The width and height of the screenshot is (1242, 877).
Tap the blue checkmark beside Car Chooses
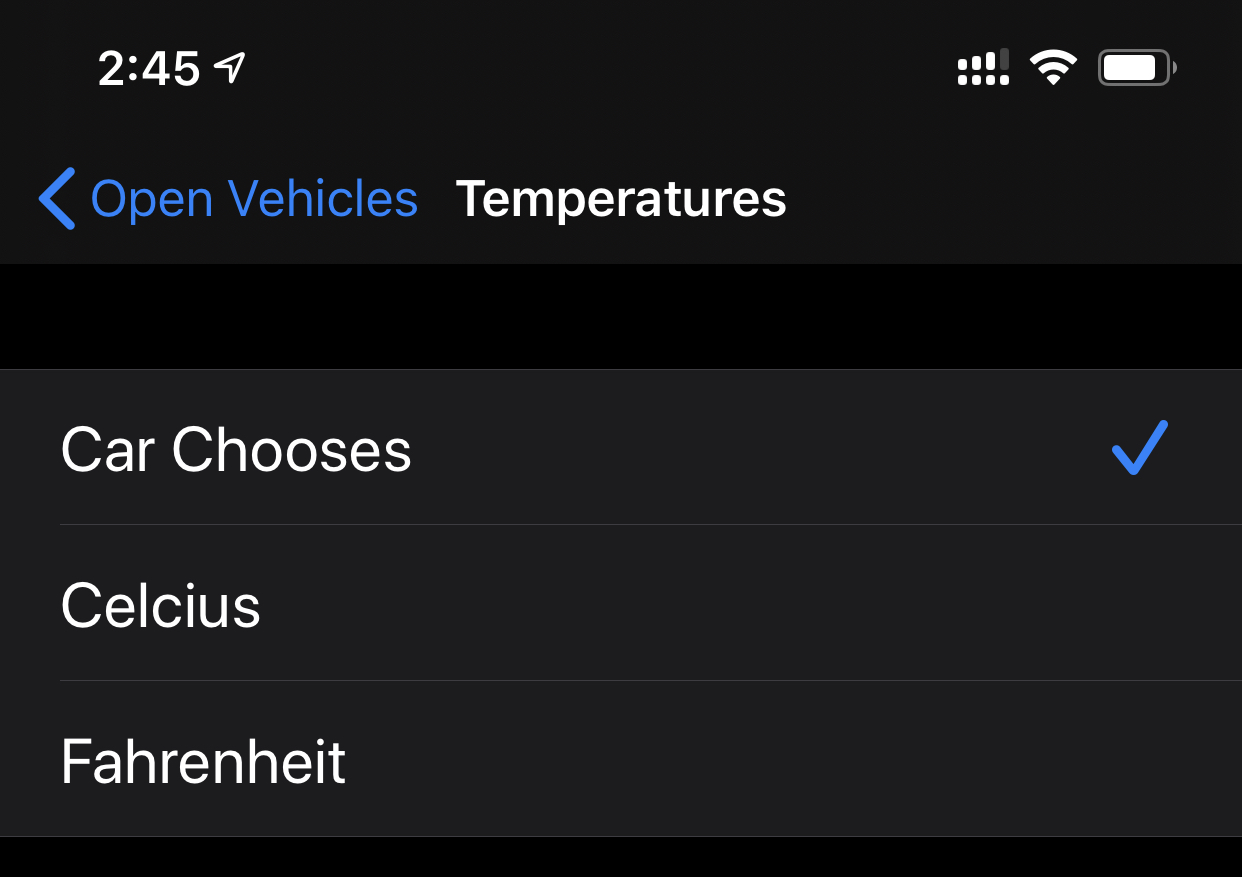click(x=1139, y=448)
